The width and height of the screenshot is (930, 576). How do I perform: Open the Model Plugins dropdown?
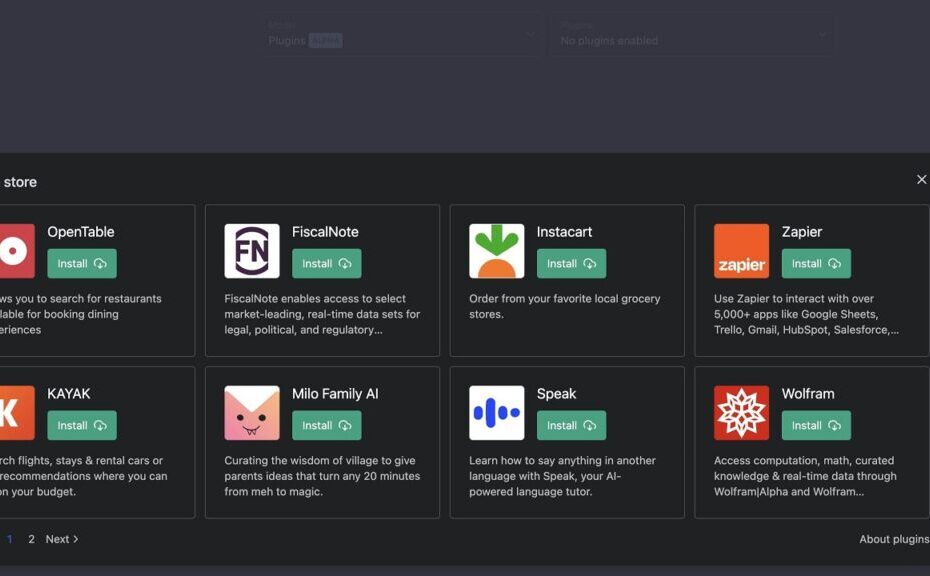point(401,34)
